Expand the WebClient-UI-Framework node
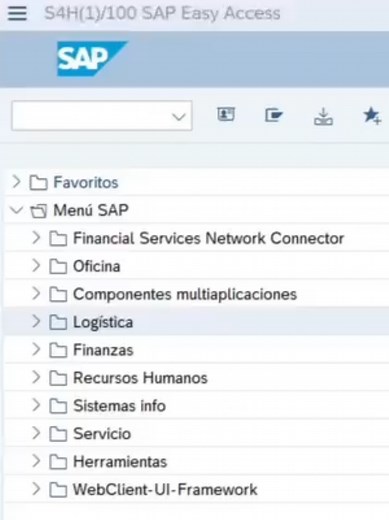Screen dimensions: 389x520 click(36, 489)
